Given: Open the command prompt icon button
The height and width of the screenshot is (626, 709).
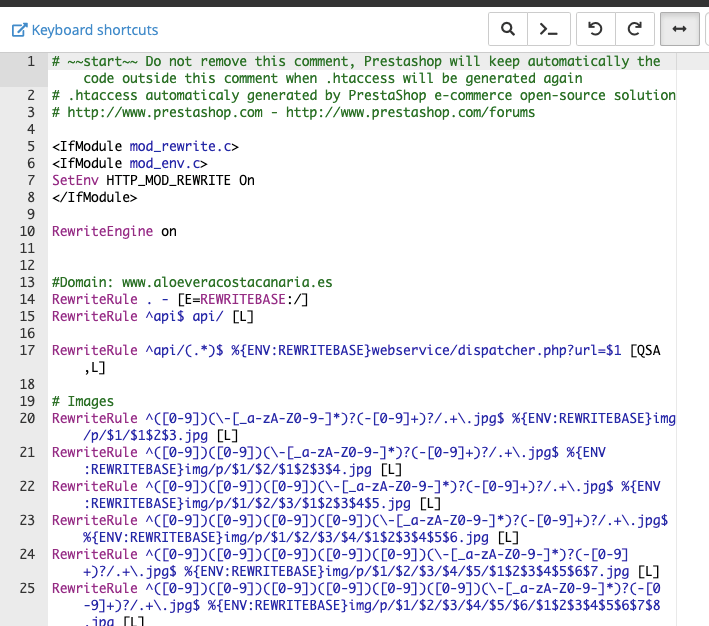Looking at the screenshot, I should coord(548,29).
